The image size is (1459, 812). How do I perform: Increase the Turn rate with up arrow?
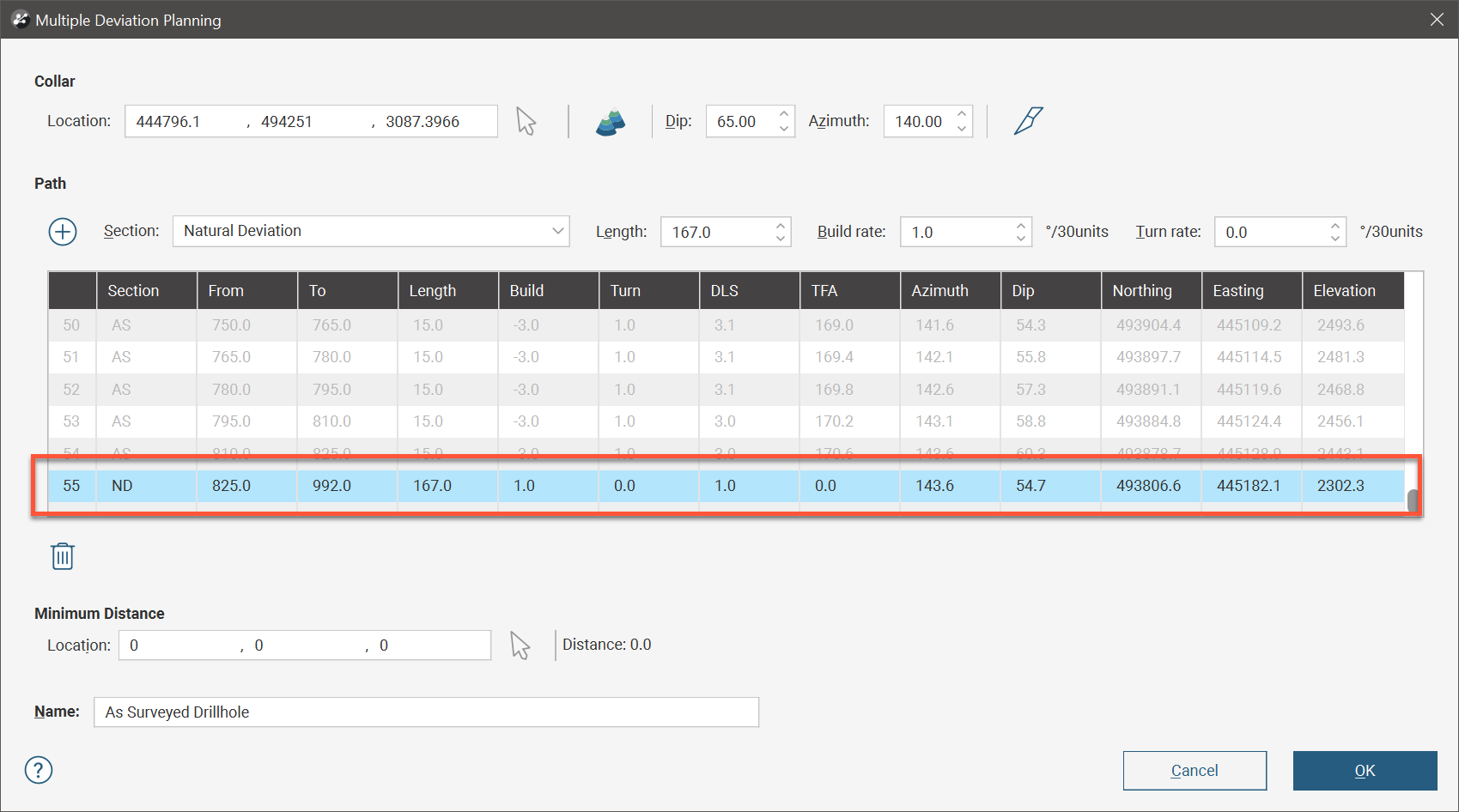pyautogui.click(x=1334, y=226)
